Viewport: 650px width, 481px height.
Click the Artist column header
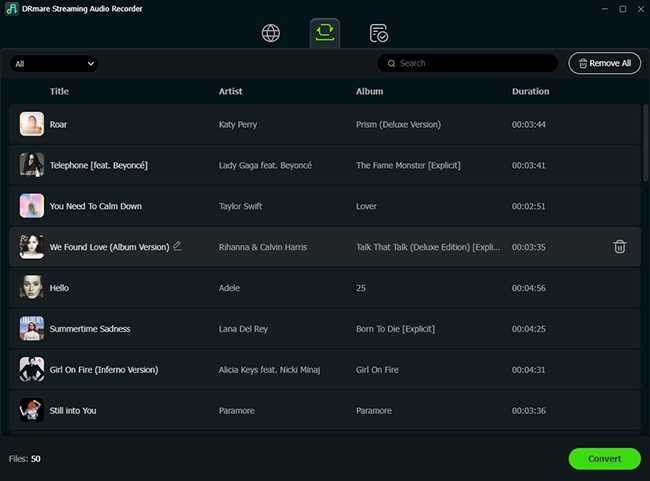coord(230,91)
